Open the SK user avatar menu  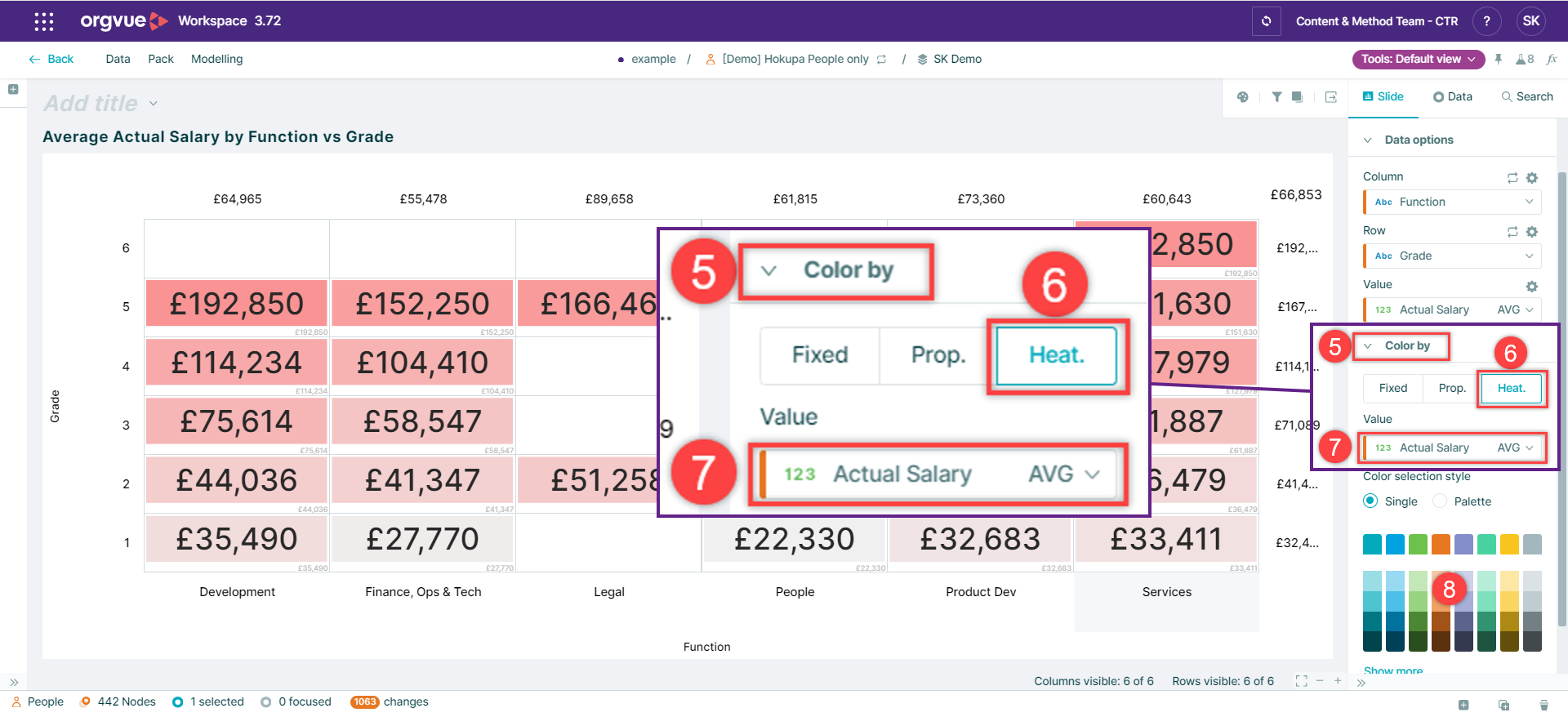point(1531,21)
